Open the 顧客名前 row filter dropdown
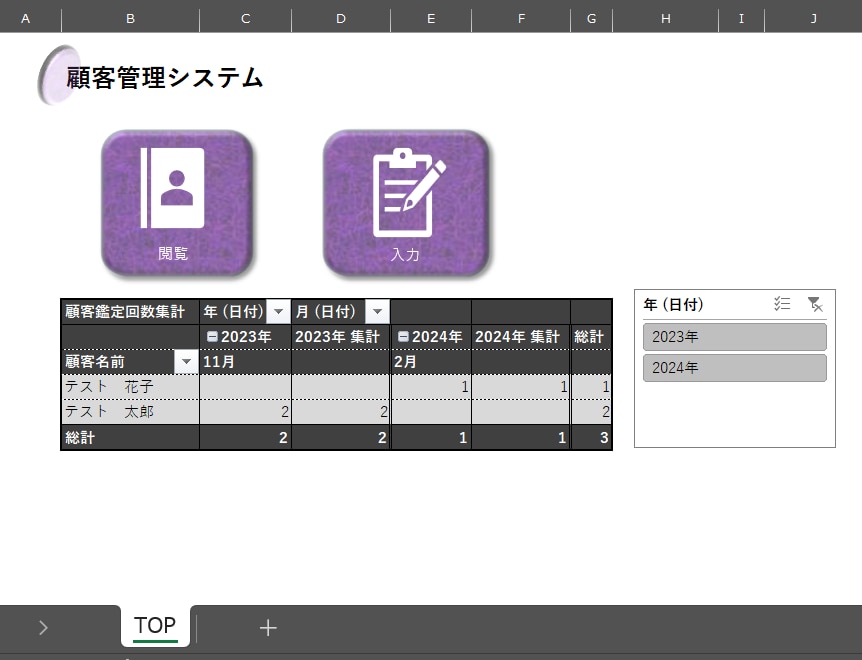The height and width of the screenshot is (660, 862). pyautogui.click(x=186, y=362)
